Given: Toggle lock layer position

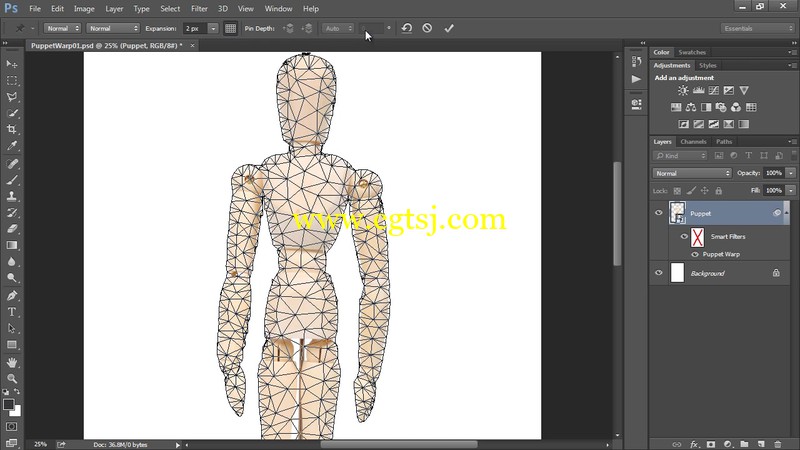Looking at the screenshot, I should pos(705,191).
